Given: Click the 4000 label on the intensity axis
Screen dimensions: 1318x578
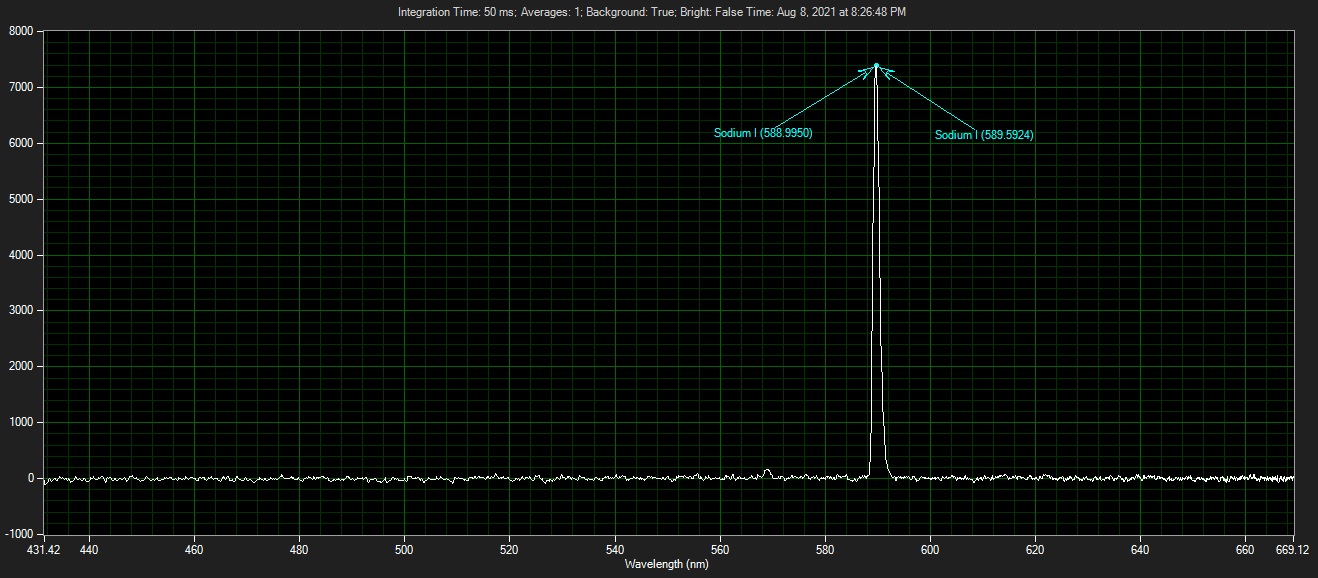Looking at the screenshot, I should (x=21, y=255).
